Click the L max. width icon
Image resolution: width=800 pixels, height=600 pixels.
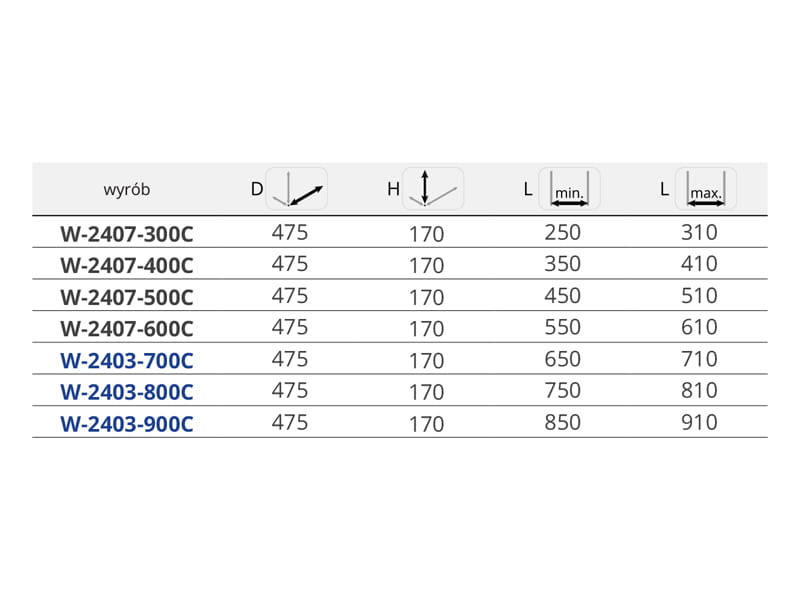point(706,188)
